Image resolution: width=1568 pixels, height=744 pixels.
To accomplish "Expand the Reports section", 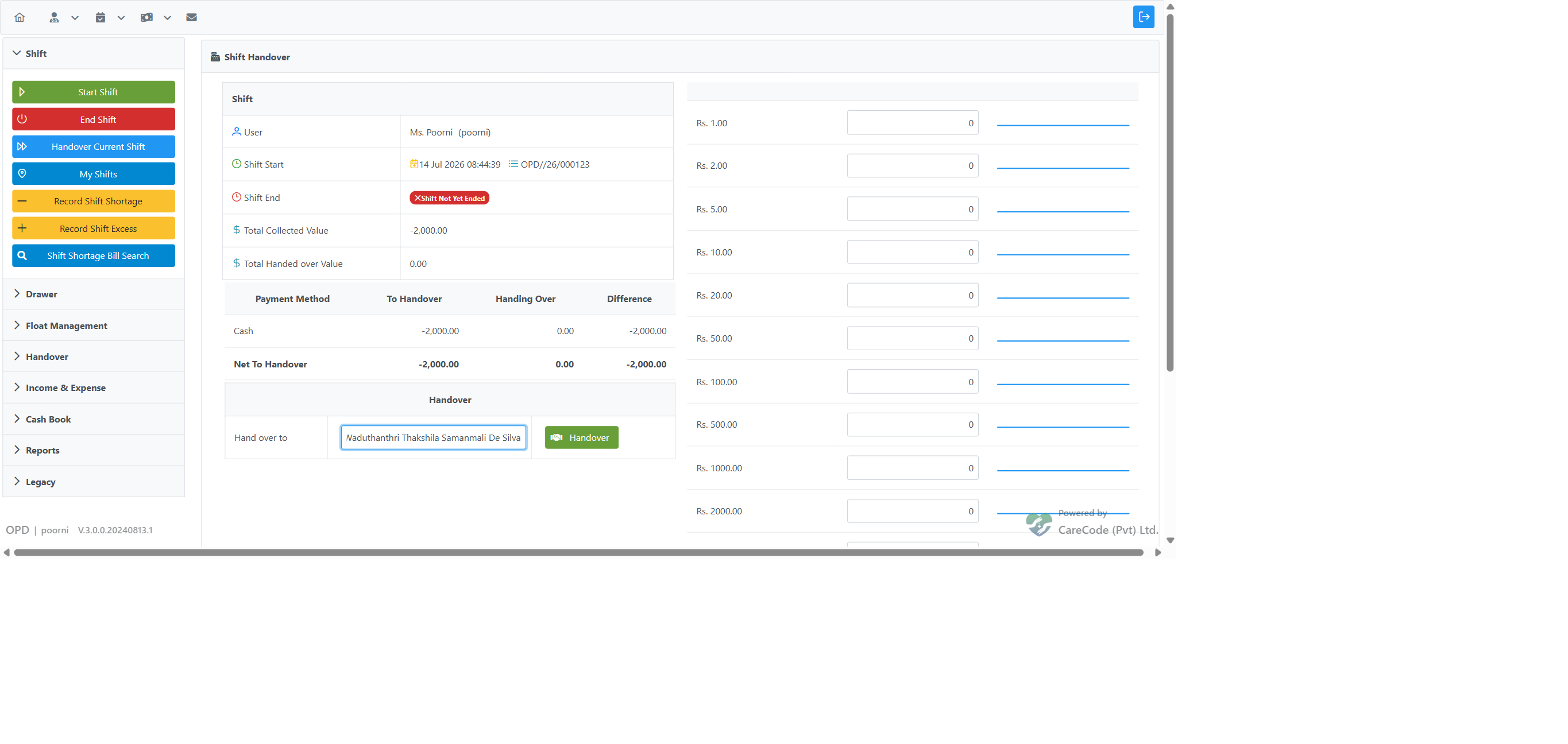I will point(94,451).
